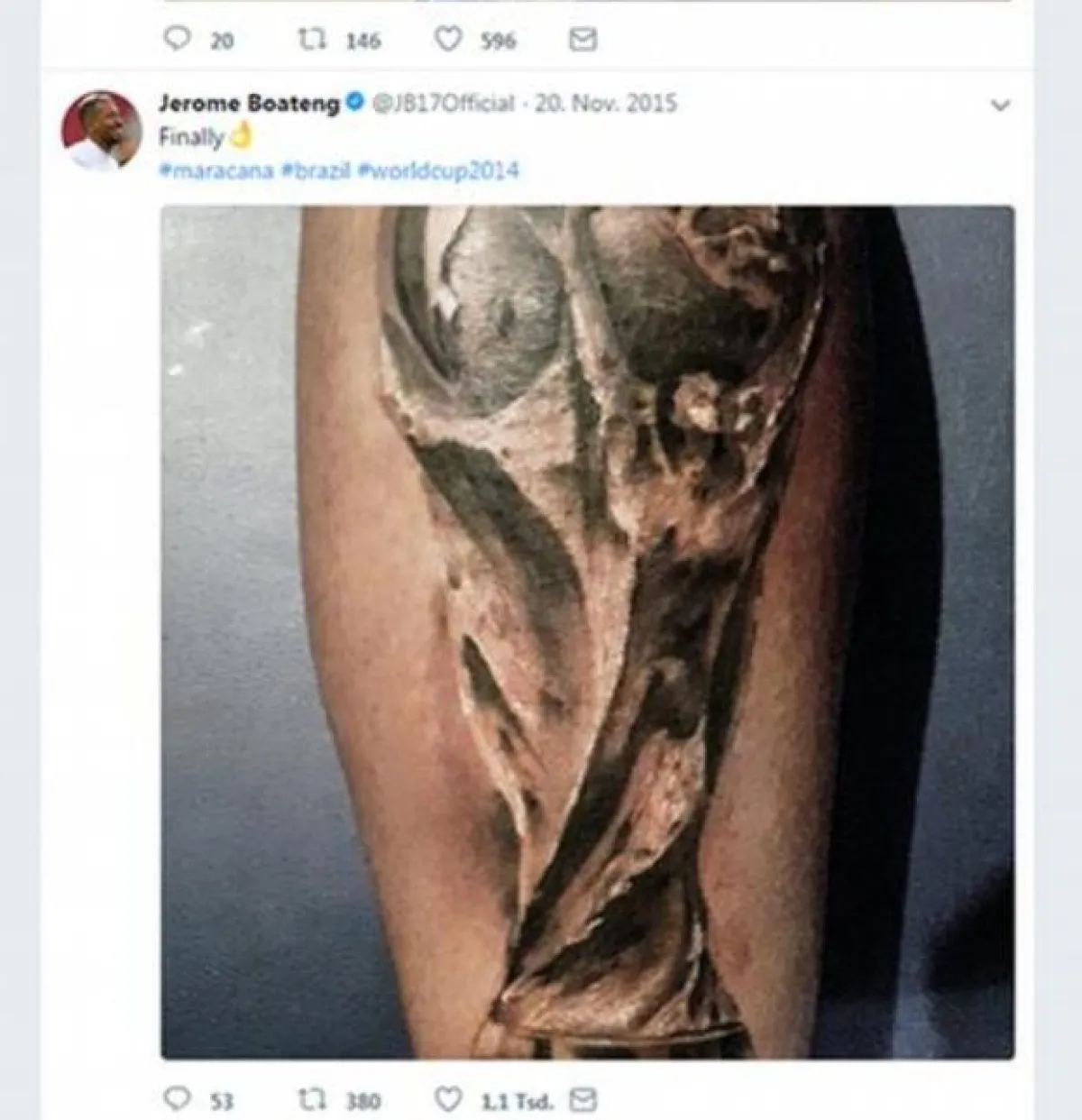Like the Boateng tweet with 1,1 Tsd. likes

click(x=448, y=1098)
